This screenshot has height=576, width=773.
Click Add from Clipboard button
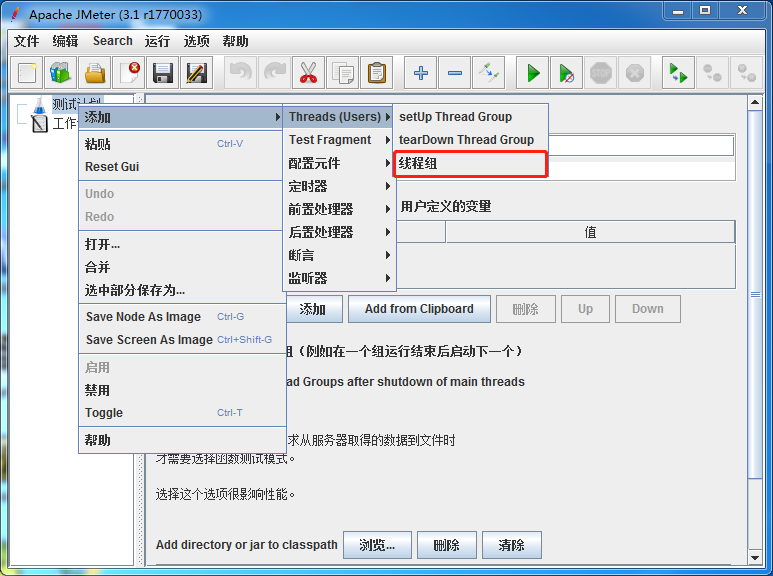[419, 309]
